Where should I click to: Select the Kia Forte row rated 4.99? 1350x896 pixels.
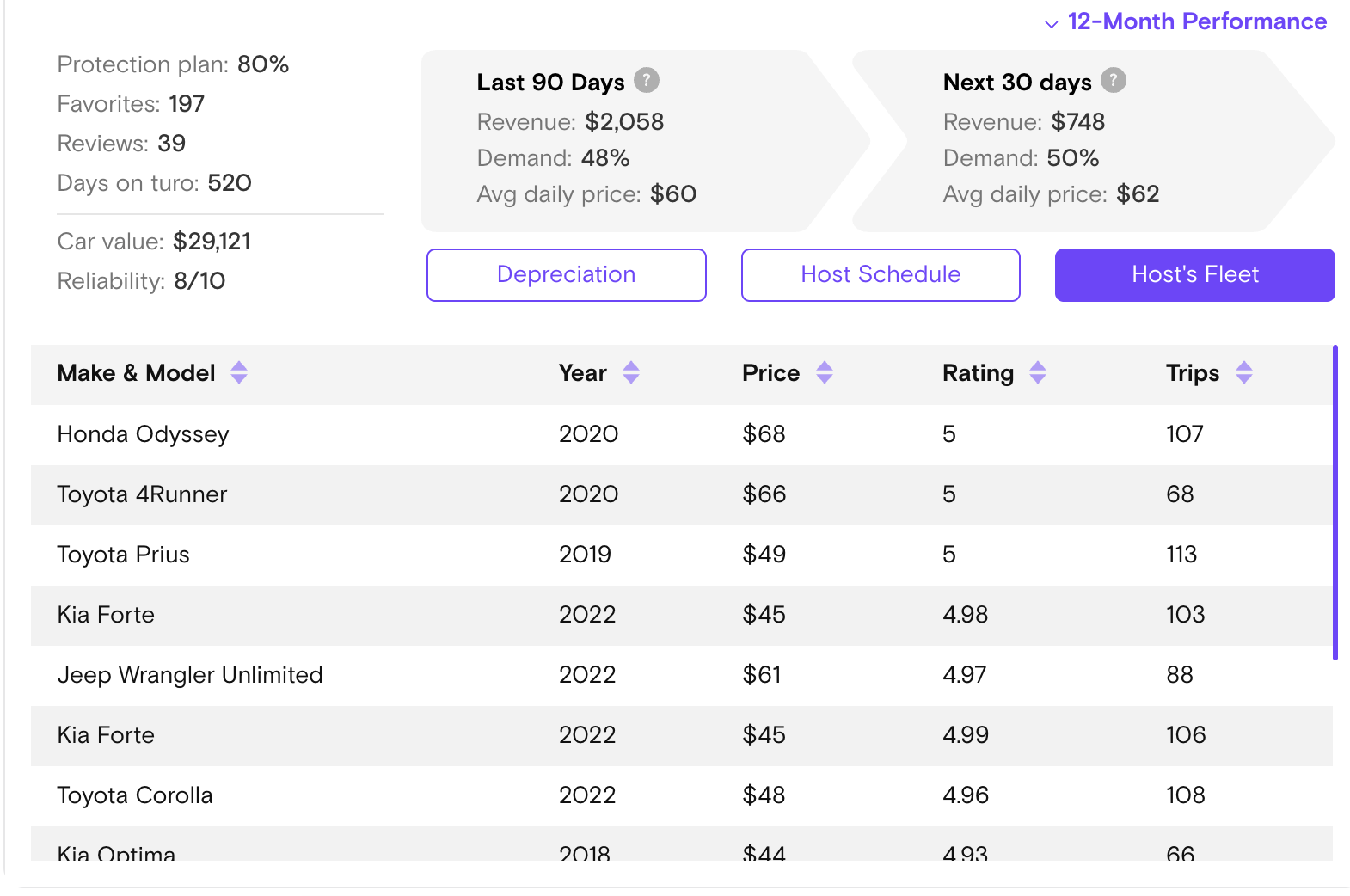click(682, 736)
